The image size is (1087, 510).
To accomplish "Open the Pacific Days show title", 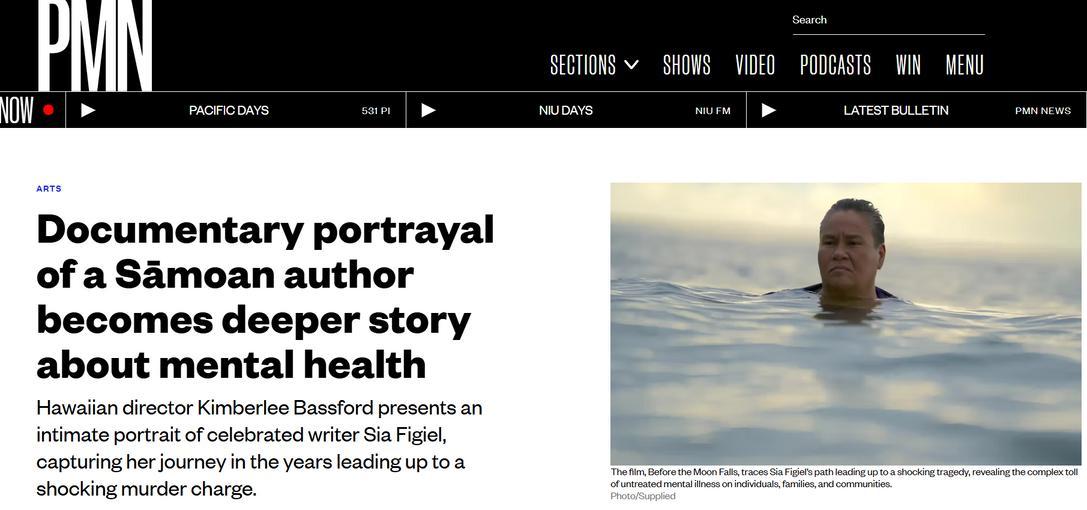I will coord(229,110).
